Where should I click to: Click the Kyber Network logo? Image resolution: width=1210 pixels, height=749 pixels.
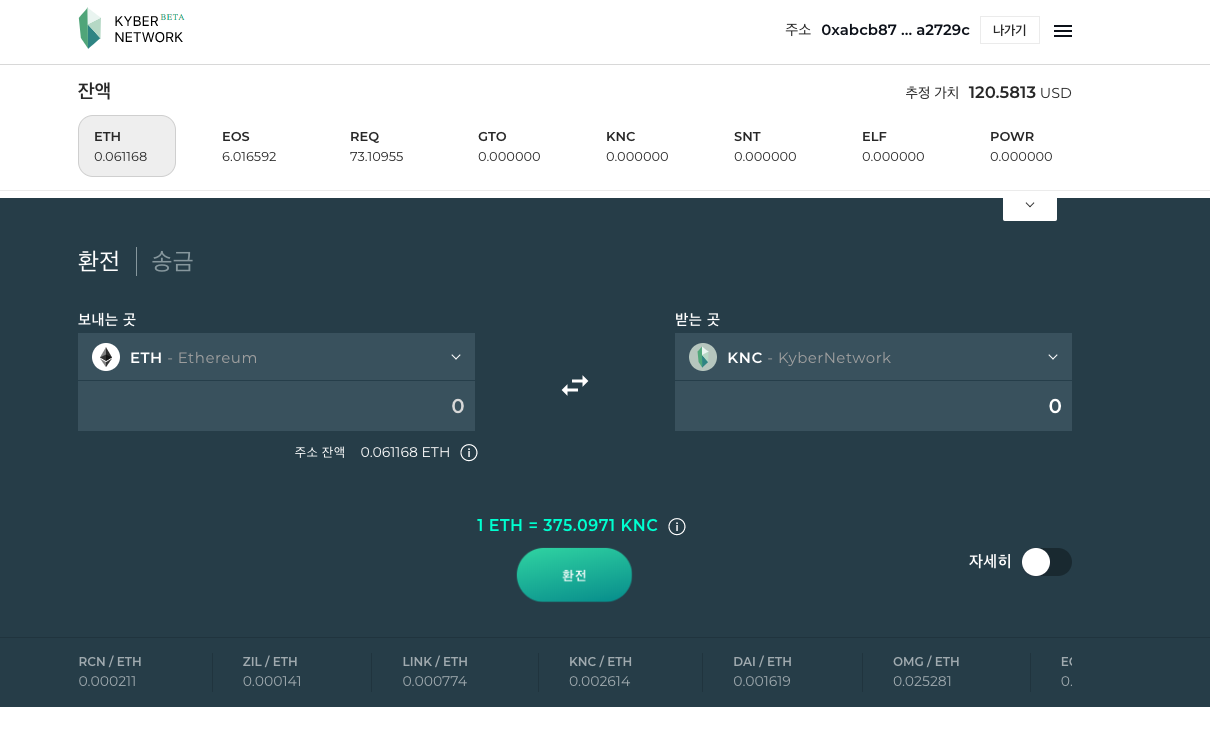pyautogui.click(x=131, y=29)
